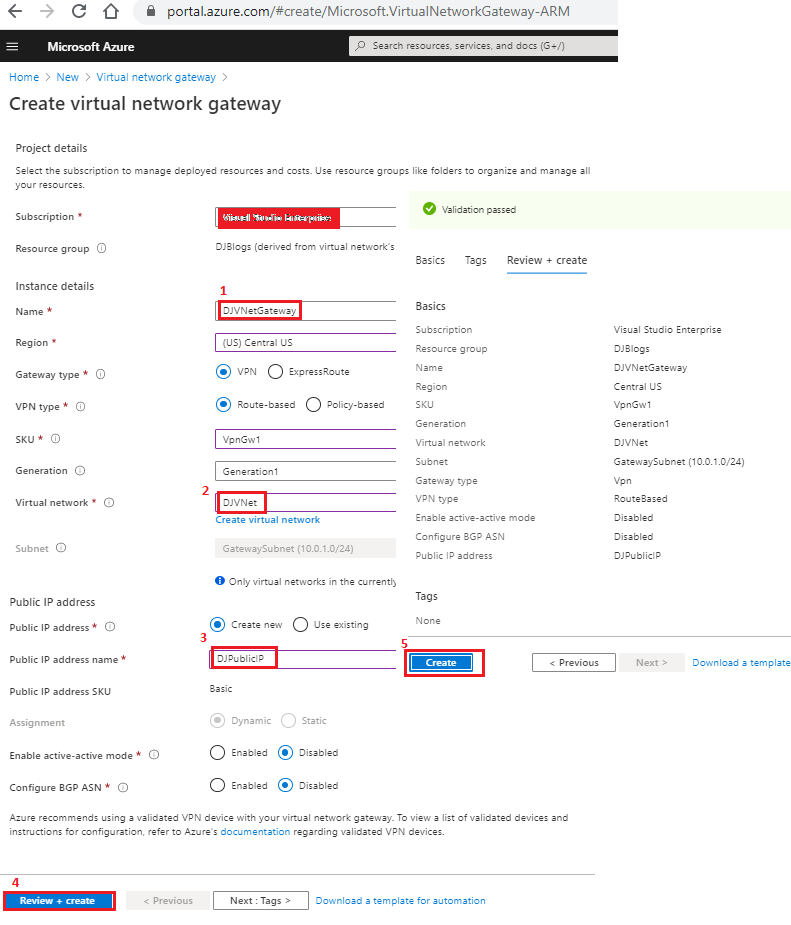Select Use existing public IP address
The image size is (791, 925).
pos(300,624)
